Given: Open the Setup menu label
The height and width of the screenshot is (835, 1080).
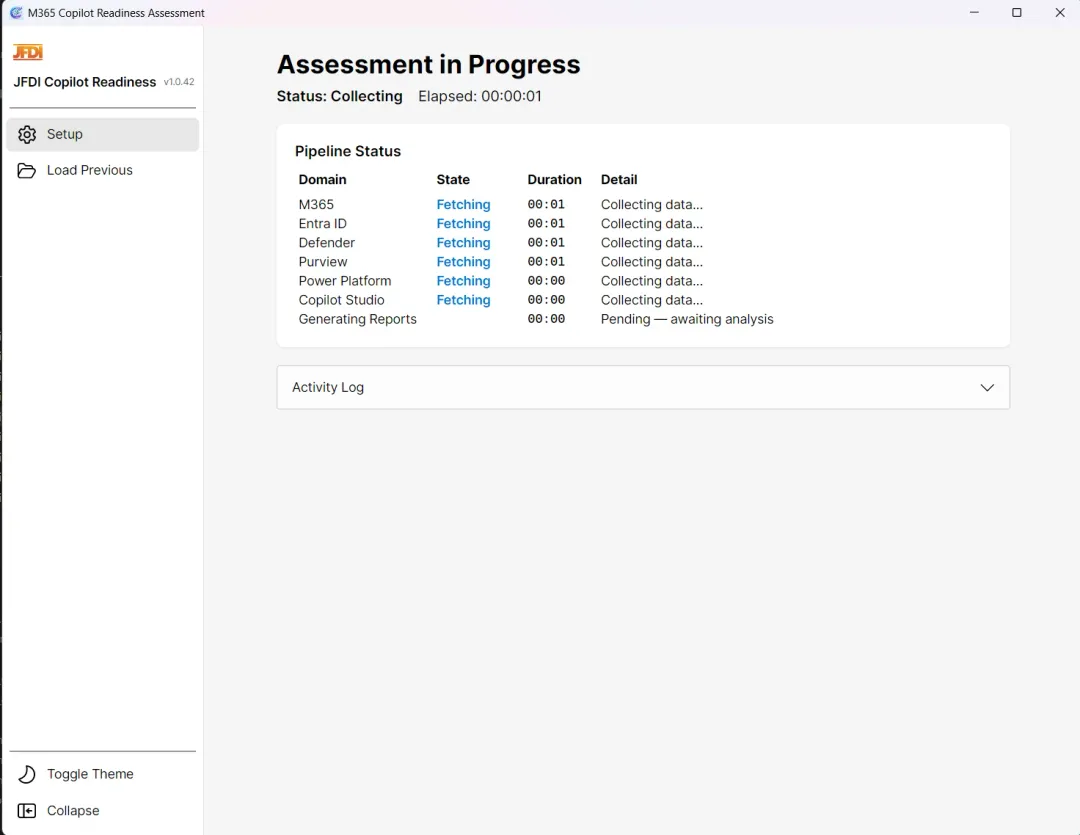Looking at the screenshot, I should pos(65,134).
